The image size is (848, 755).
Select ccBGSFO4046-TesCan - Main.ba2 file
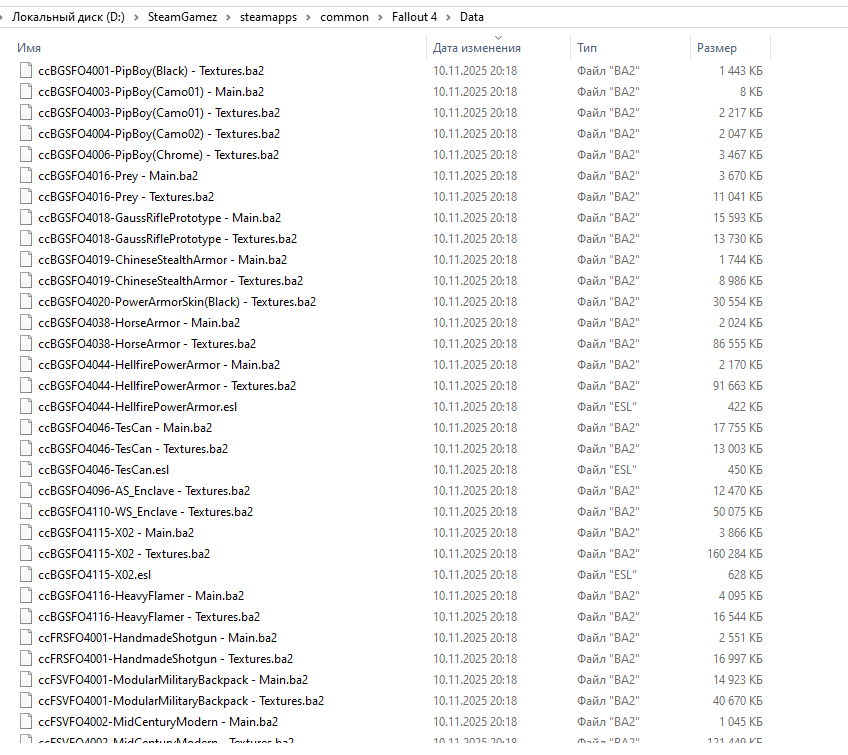[125, 428]
